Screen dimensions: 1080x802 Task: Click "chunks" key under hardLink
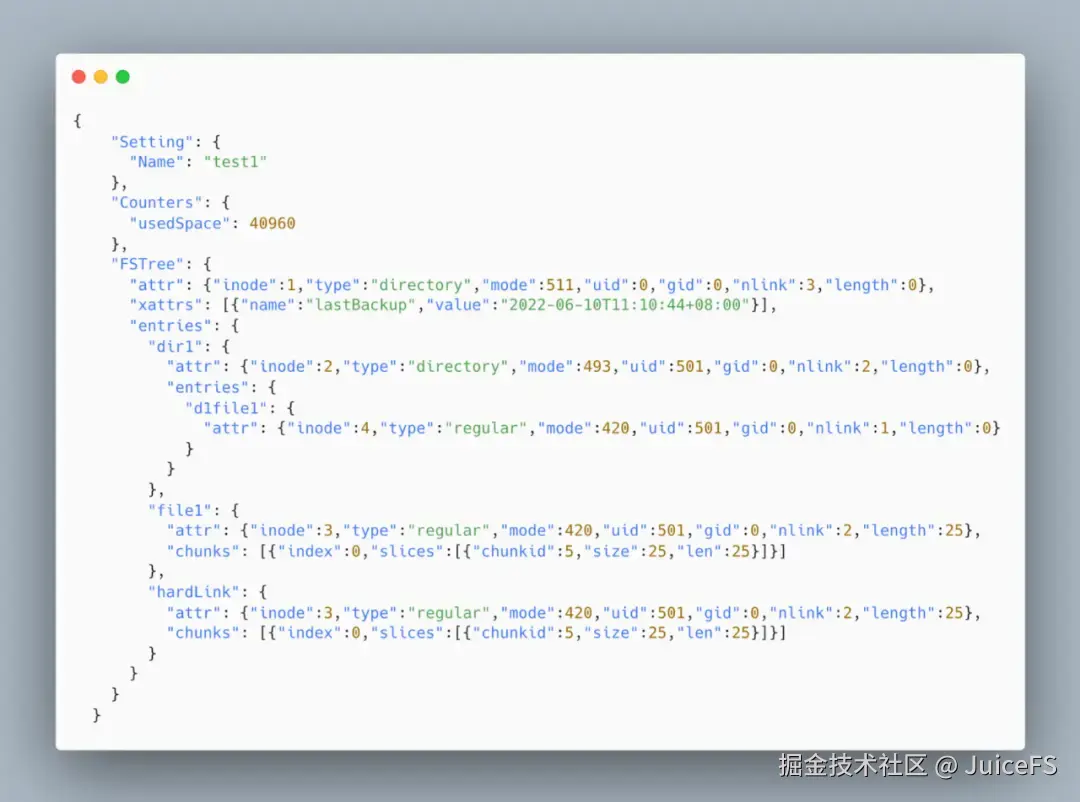[x=203, y=633]
